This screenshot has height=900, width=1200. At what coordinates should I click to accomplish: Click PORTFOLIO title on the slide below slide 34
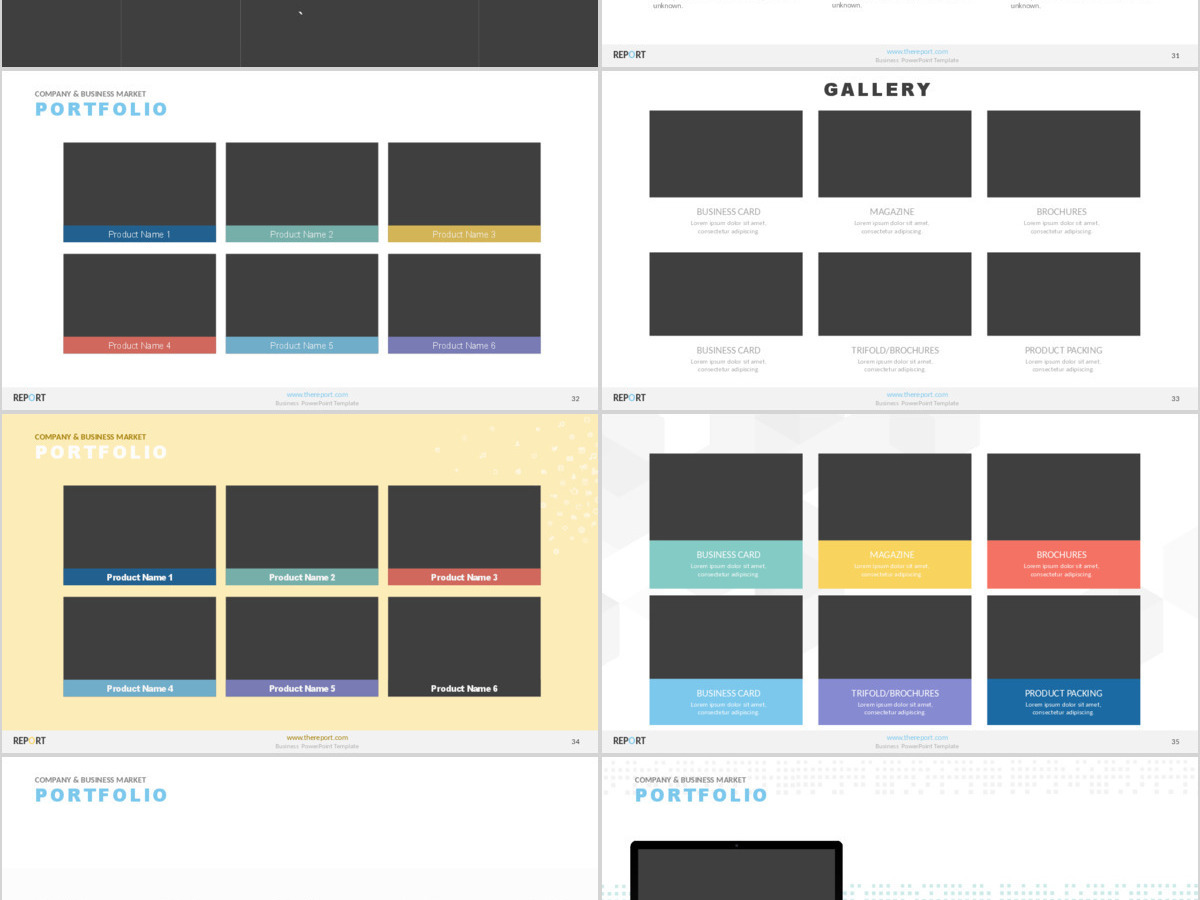[x=101, y=795]
